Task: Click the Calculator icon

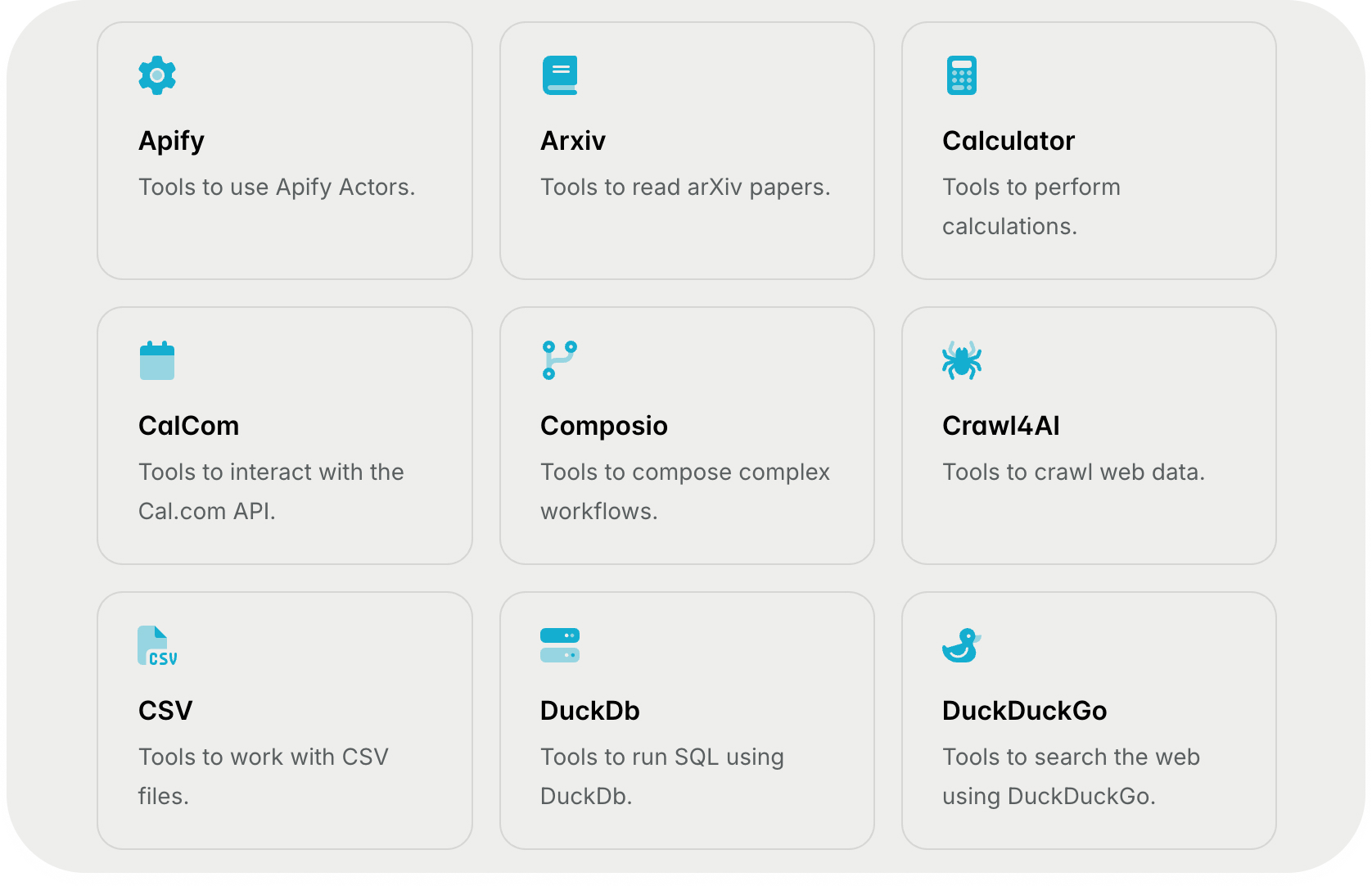Action: point(962,75)
